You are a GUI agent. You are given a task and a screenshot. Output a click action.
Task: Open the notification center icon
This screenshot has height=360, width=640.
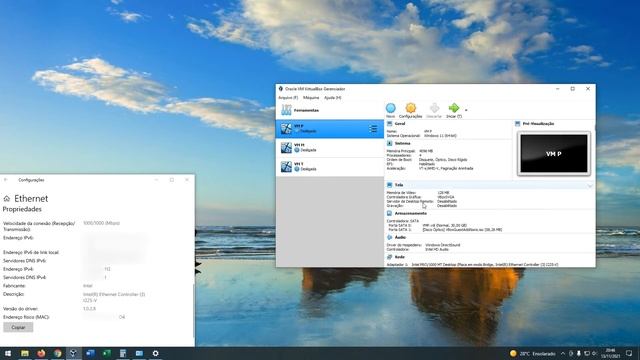(x=629, y=353)
